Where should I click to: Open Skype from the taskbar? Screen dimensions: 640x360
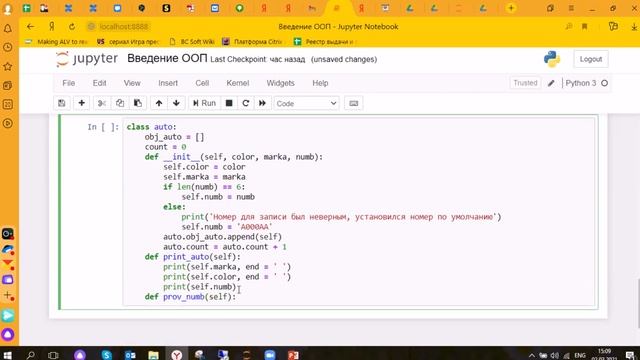107,355
